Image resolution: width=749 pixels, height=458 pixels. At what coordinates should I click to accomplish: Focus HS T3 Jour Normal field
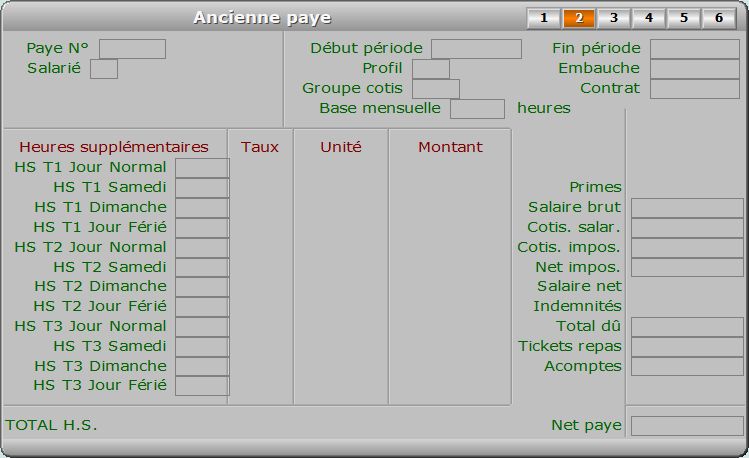(202, 327)
